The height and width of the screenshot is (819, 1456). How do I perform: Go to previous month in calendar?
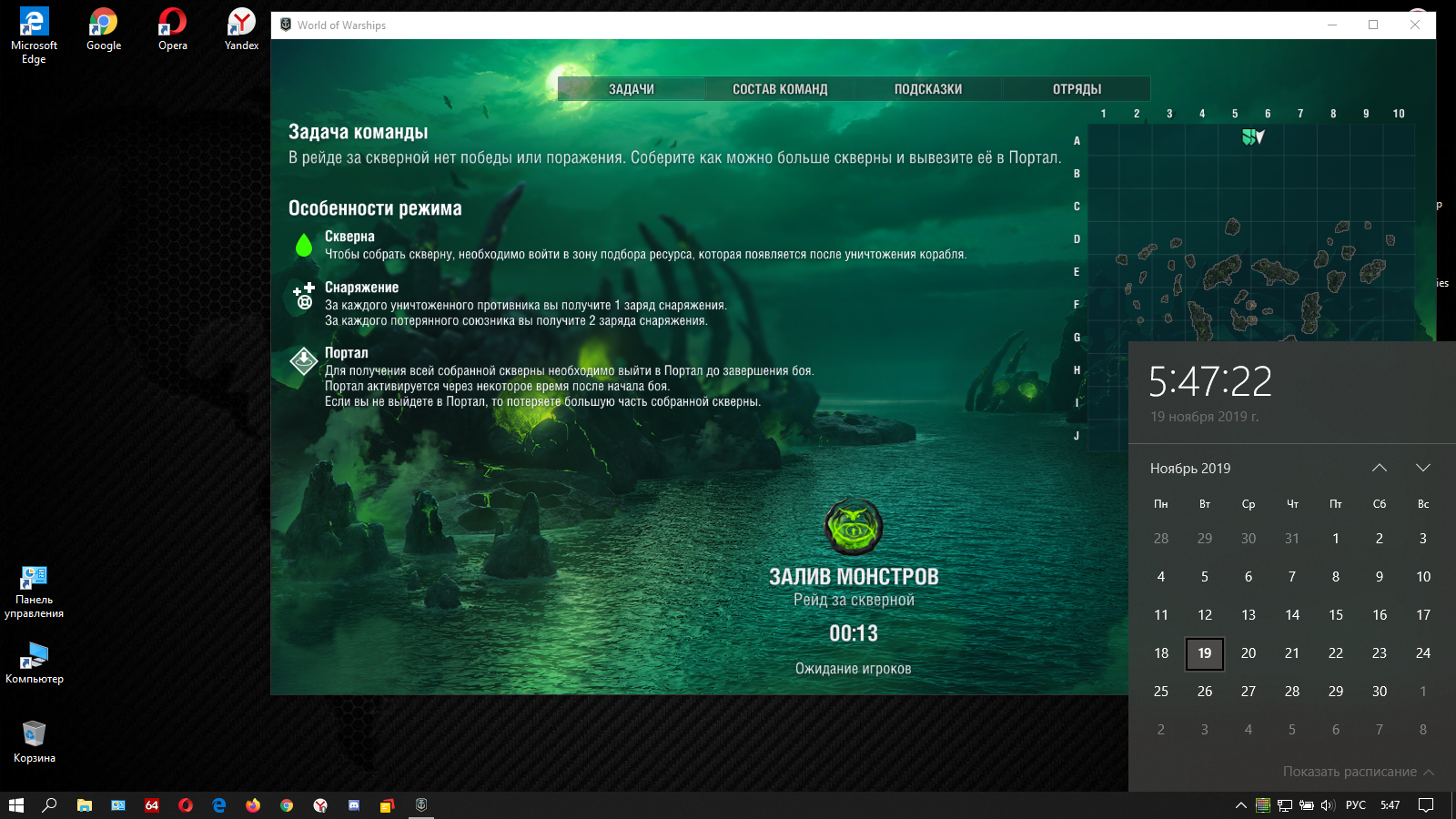[x=1380, y=468]
